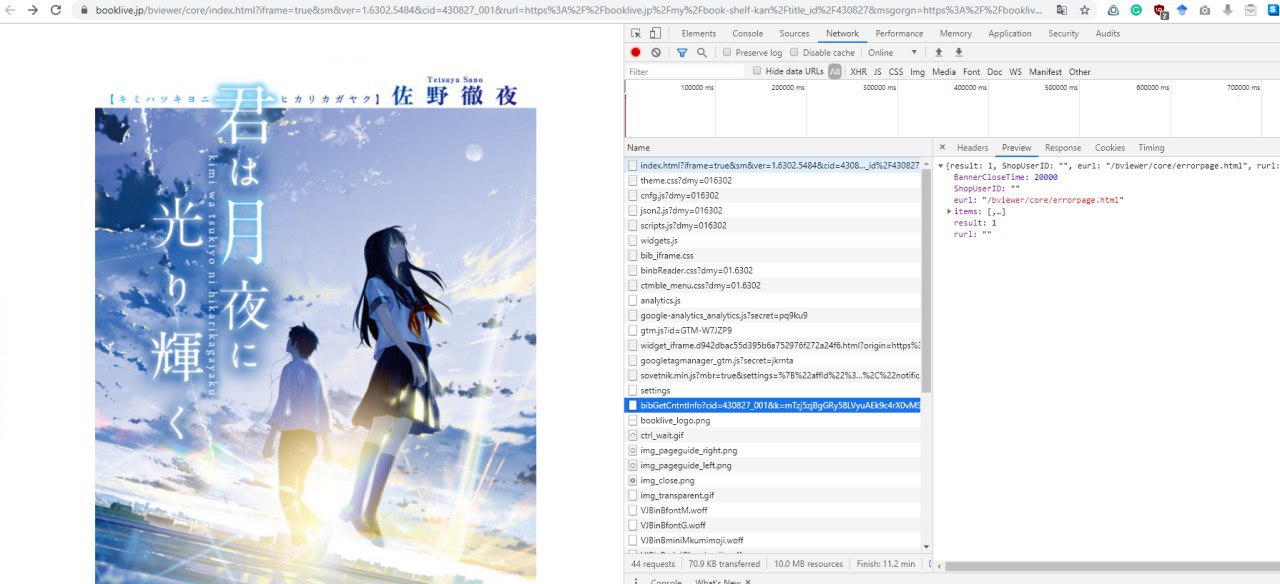Select the booklive_logo.png request

coord(773,420)
